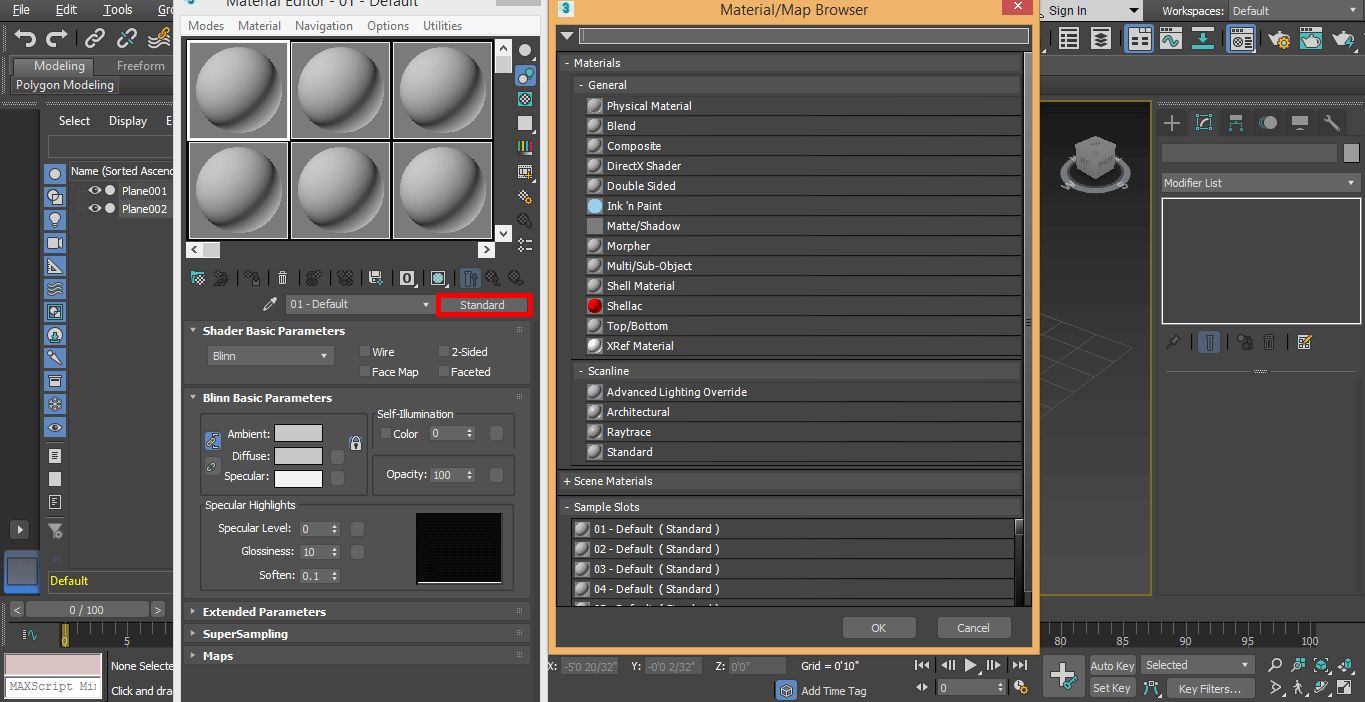Click the Cancel button in Material/Map Browser
Viewport: 1365px width, 702px height.
click(x=973, y=628)
